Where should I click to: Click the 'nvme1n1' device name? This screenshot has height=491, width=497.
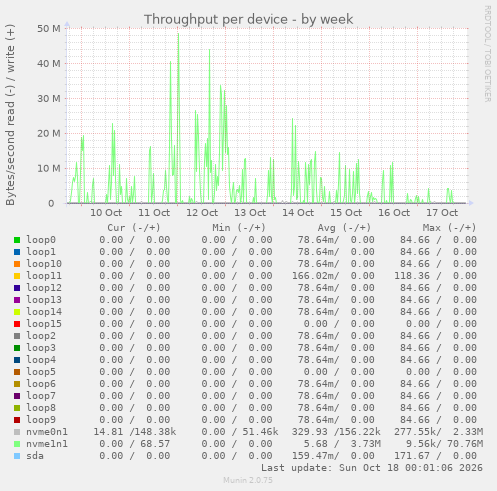(47, 444)
